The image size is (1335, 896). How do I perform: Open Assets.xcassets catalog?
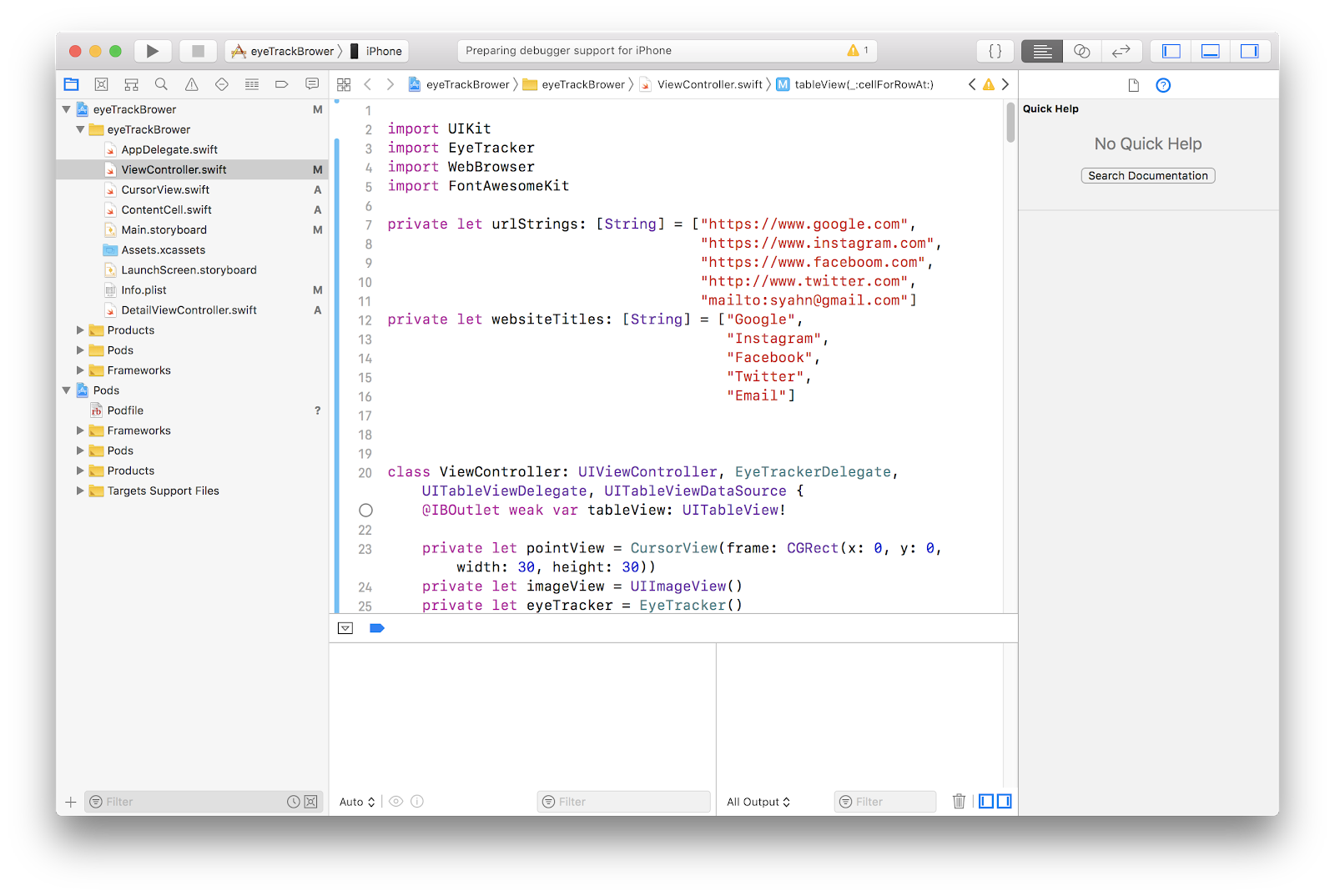(x=163, y=249)
